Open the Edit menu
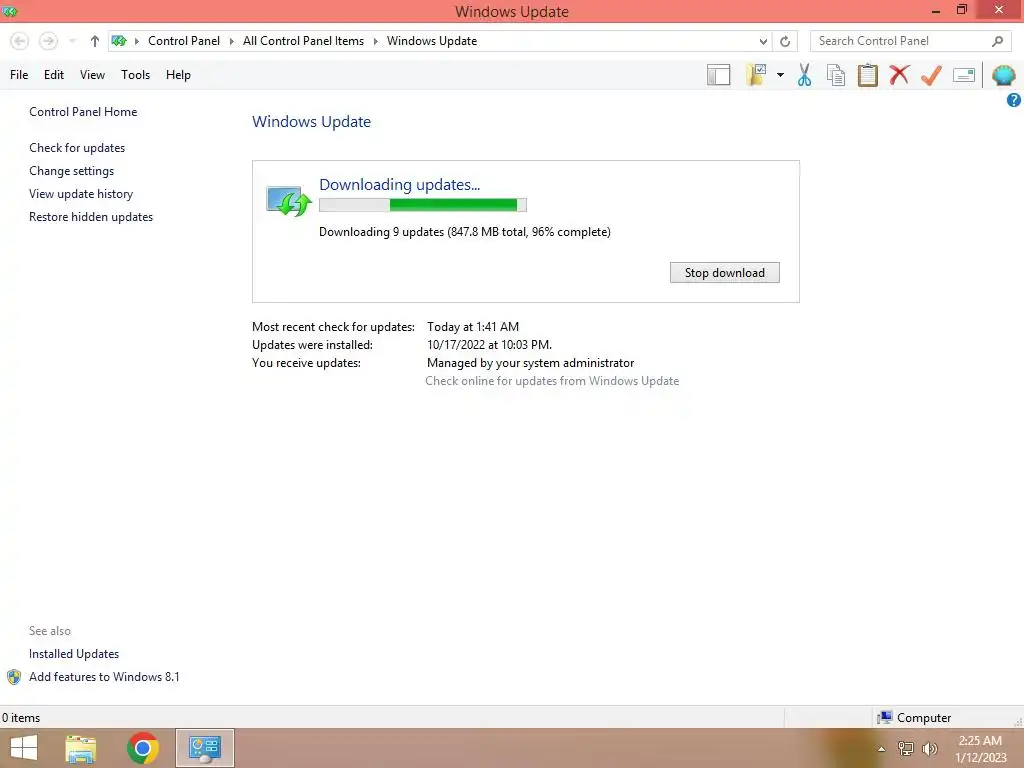This screenshot has height=768, width=1024. point(54,75)
